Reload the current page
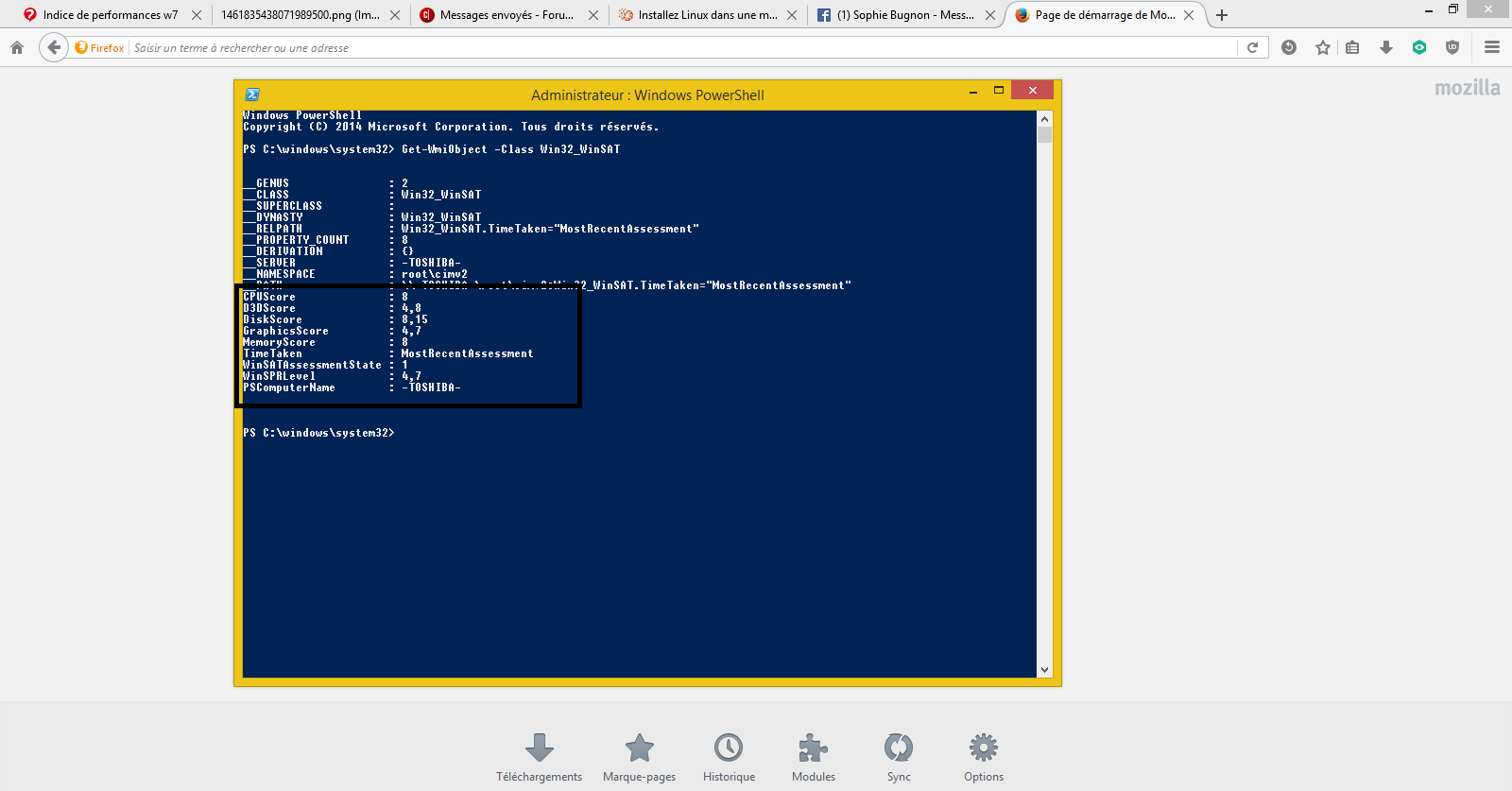This screenshot has height=791, width=1512. pos(1252,47)
